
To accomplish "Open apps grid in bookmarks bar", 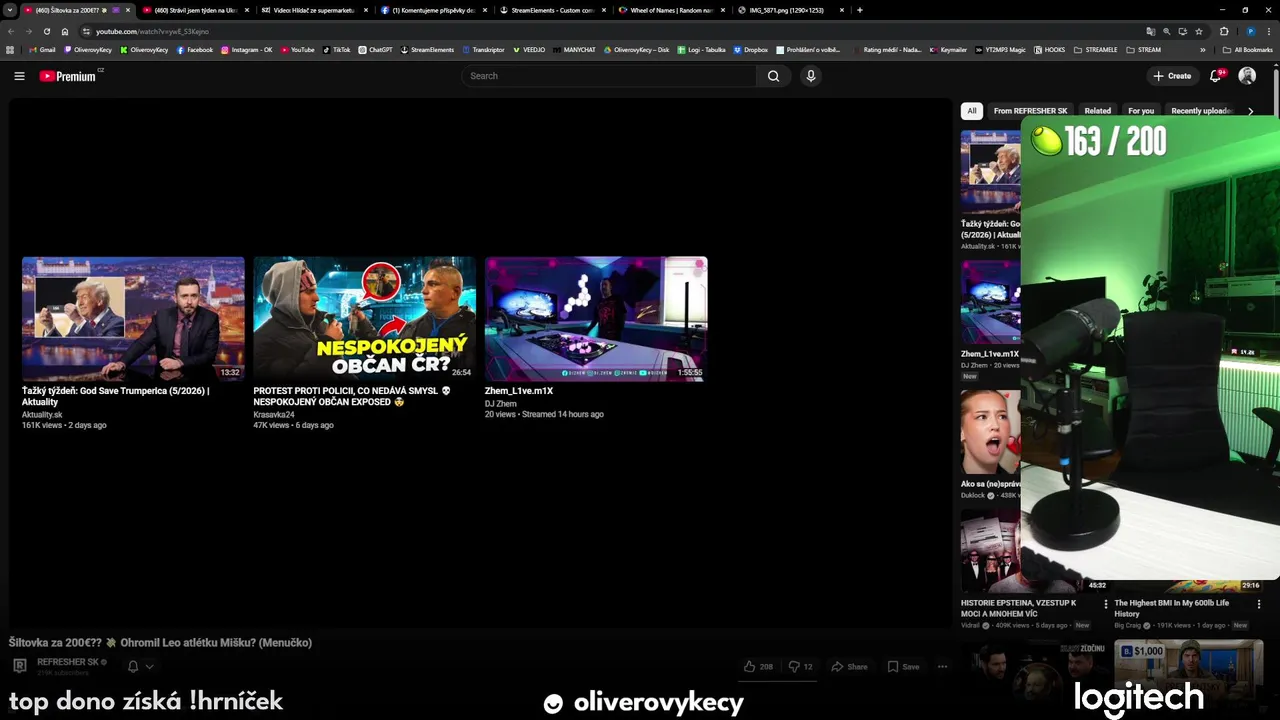I will click(11, 49).
